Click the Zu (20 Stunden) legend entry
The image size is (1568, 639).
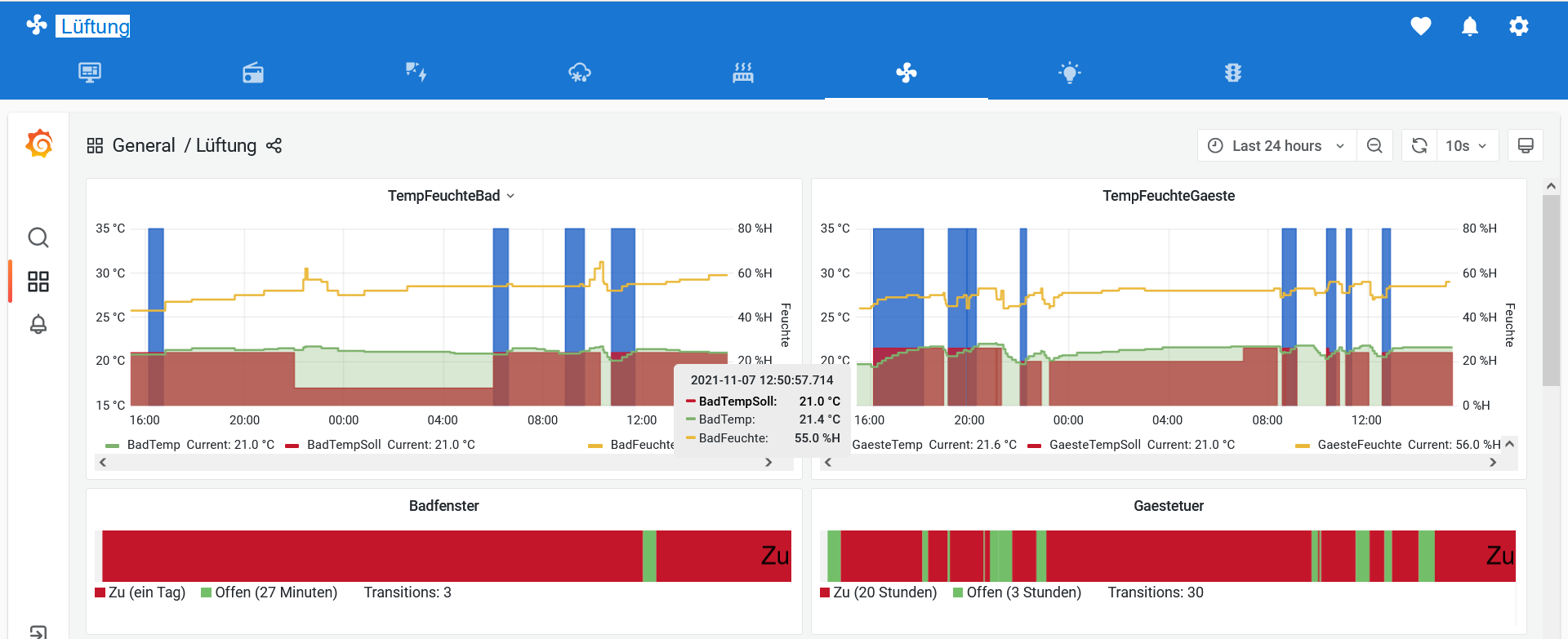tap(878, 592)
